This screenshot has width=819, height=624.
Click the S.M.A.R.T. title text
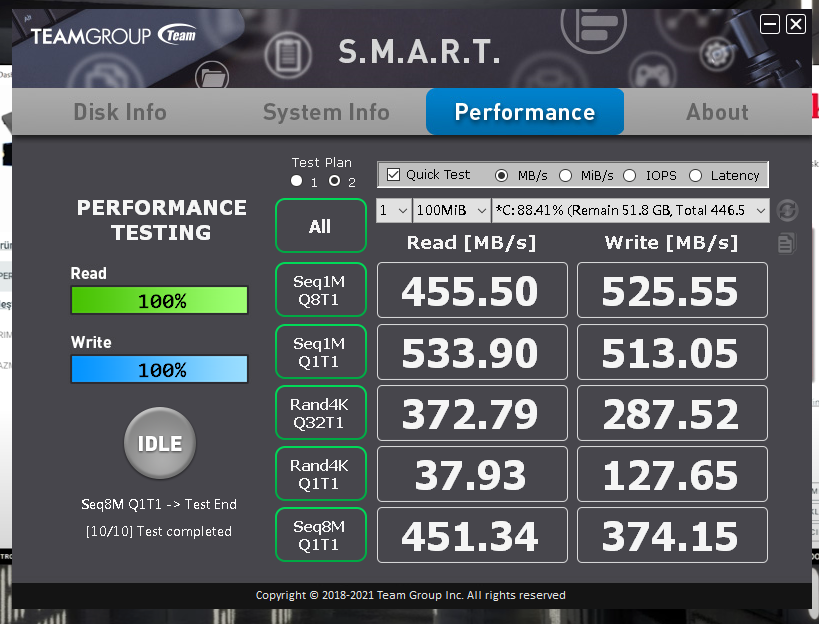pyautogui.click(x=419, y=52)
